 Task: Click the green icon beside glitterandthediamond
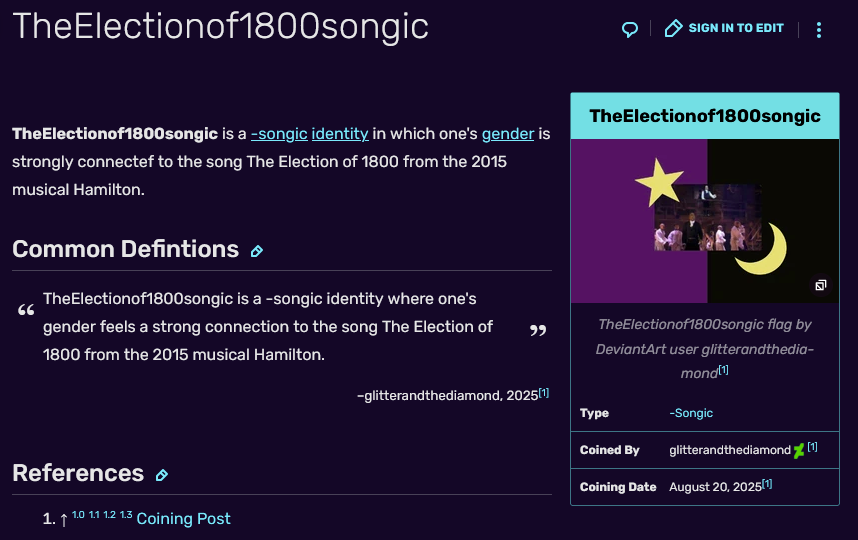click(x=799, y=451)
